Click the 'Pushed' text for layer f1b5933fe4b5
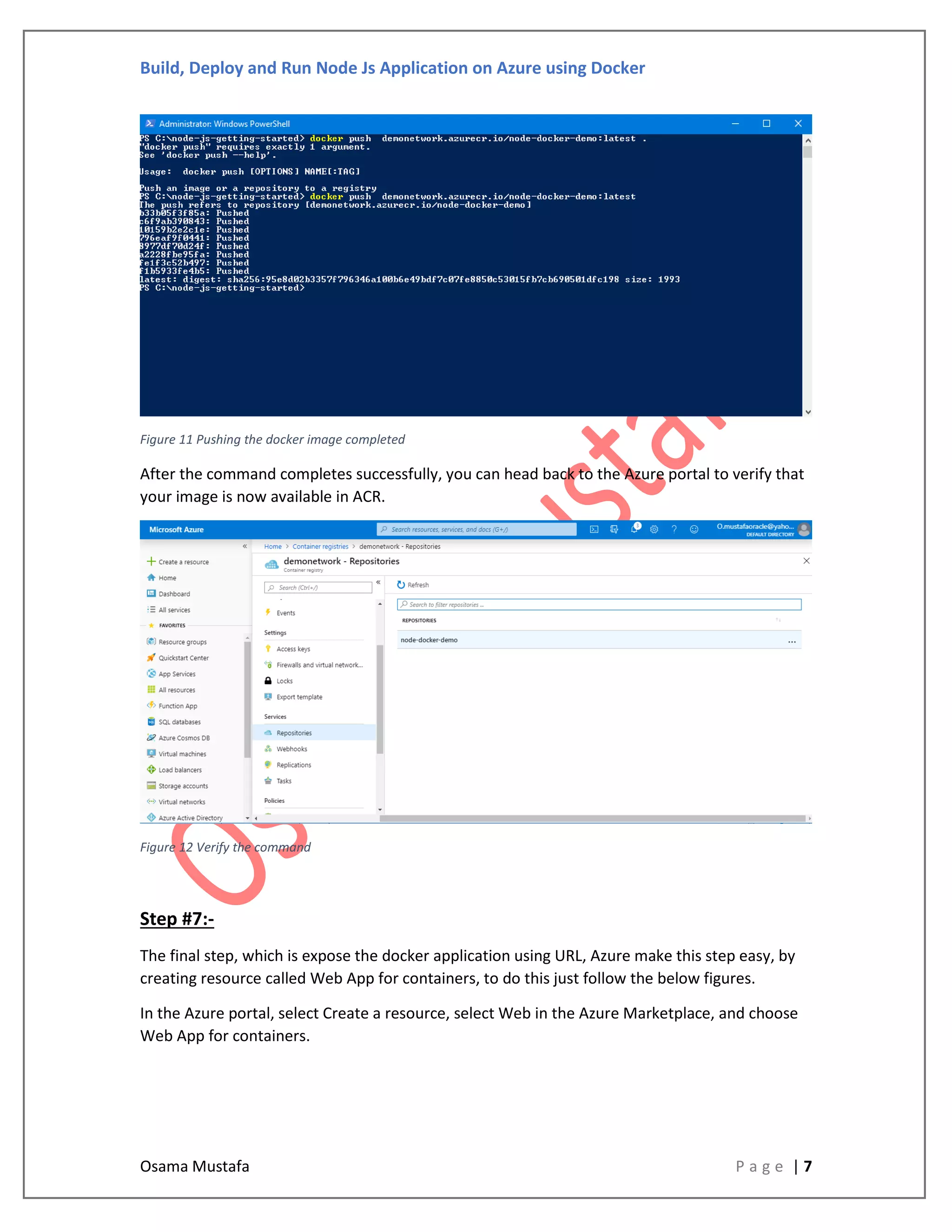The width and height of the screenshot is (952, 1232). tap(232, 272)
